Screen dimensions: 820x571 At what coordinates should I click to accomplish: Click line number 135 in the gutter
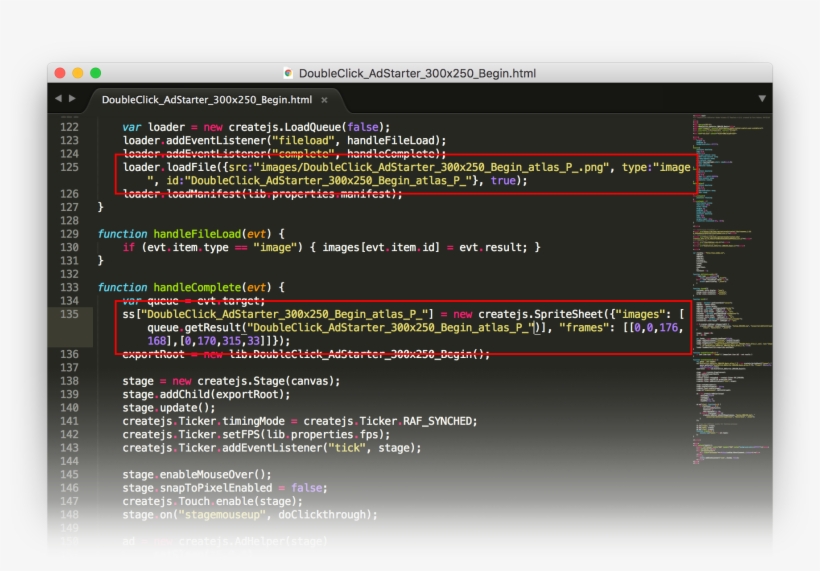tap(69, 314)
